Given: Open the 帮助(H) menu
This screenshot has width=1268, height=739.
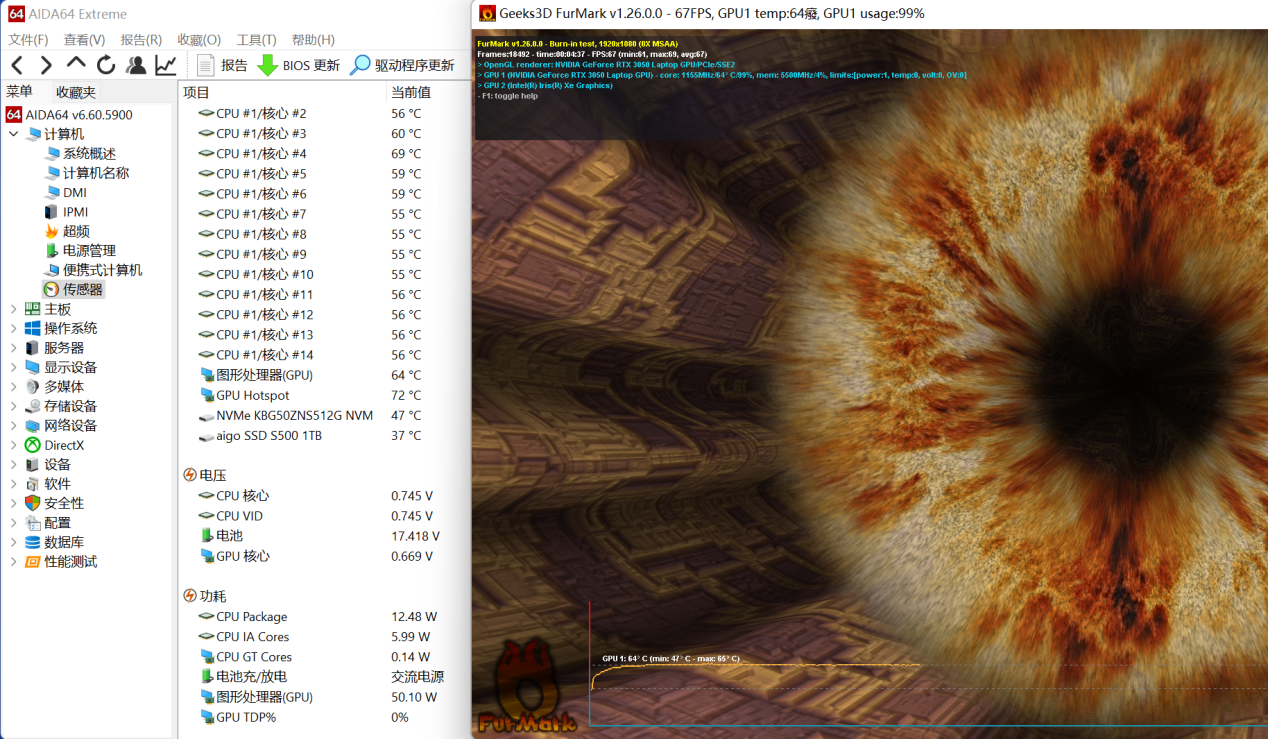Looking at the screenshot, I should click(x=313, y=40).
